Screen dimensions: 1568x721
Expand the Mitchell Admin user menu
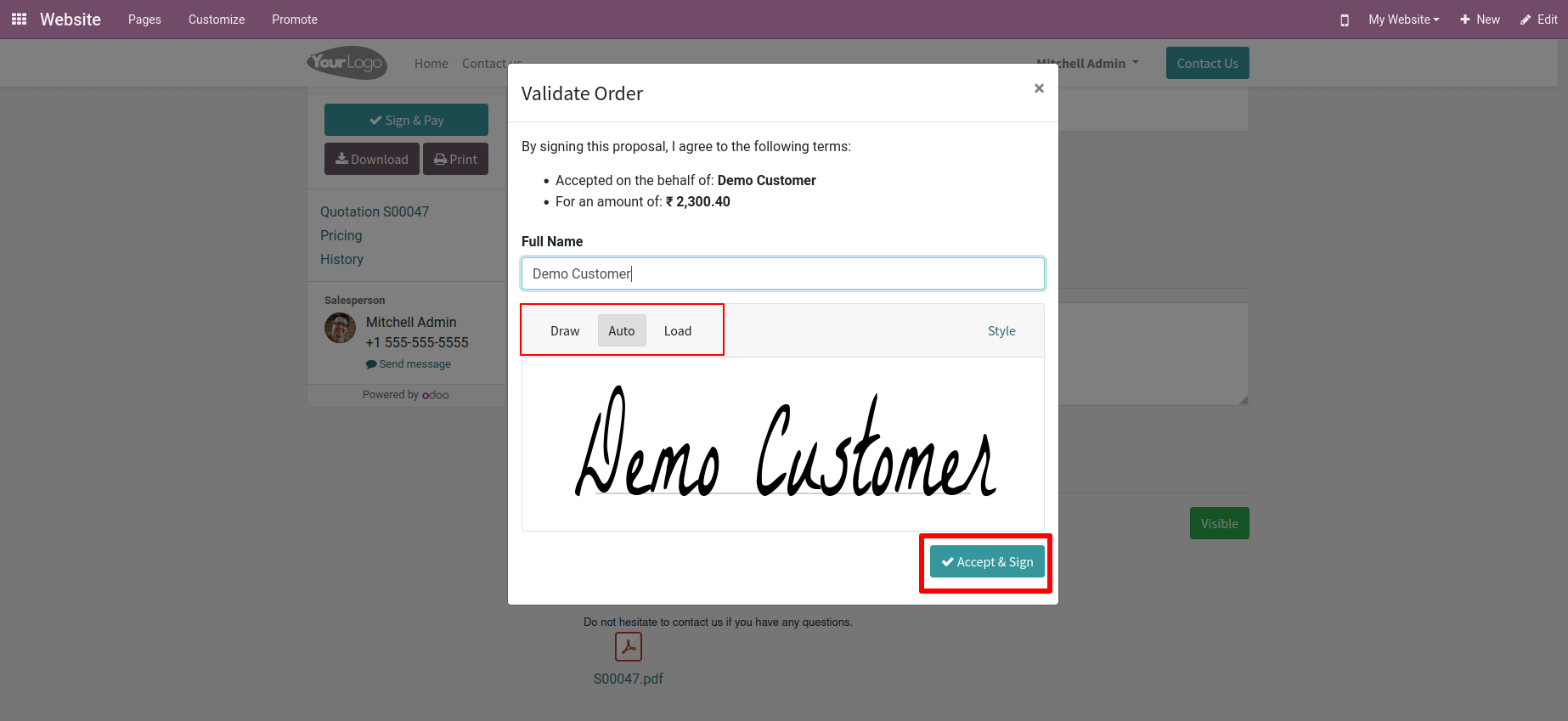[1088, 64]
